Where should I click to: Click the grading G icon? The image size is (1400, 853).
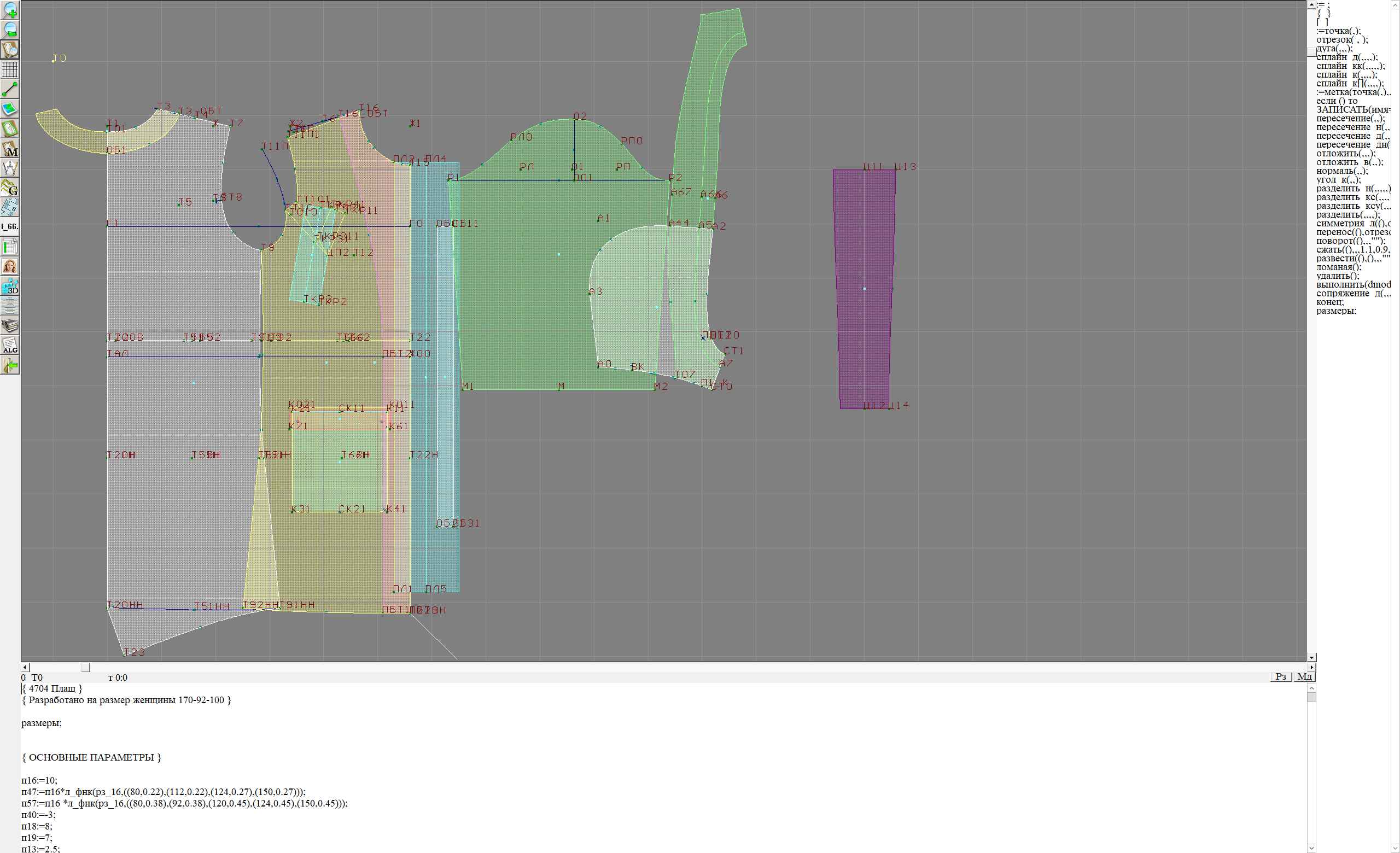pos(10,188)
